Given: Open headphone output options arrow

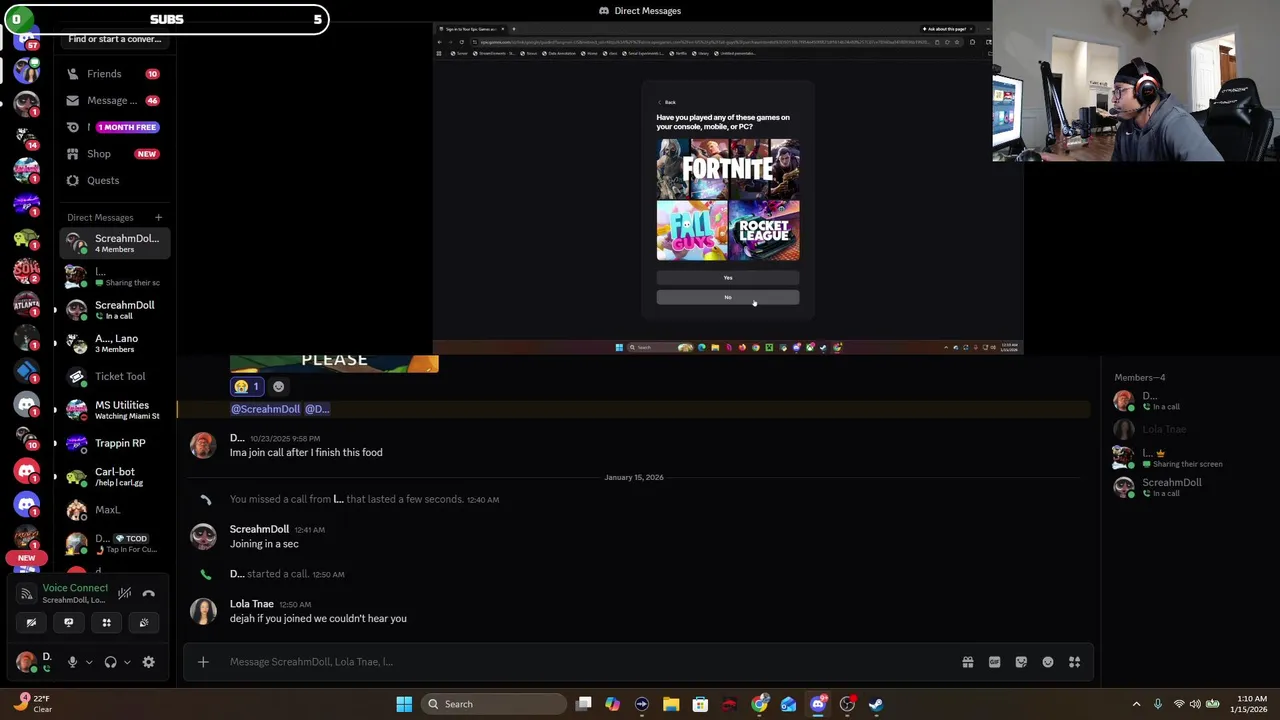Looking at the screenshot, I should 126,662.
